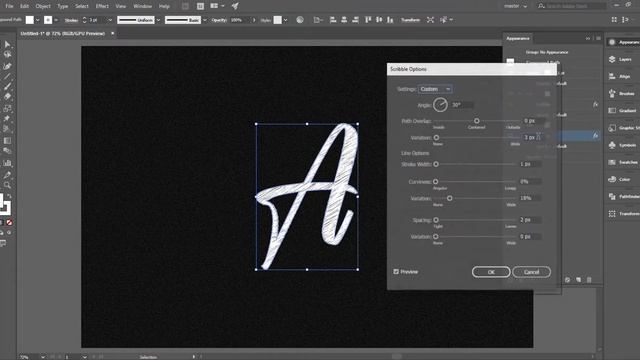
Task: Click Cancel in Scribble Options
Action: [531, 272]
